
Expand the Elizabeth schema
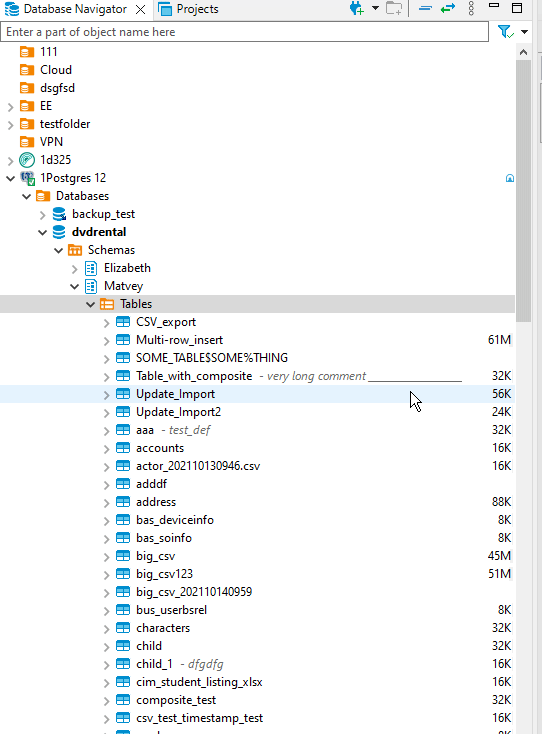pyautogui.click(x=74, y=269)
